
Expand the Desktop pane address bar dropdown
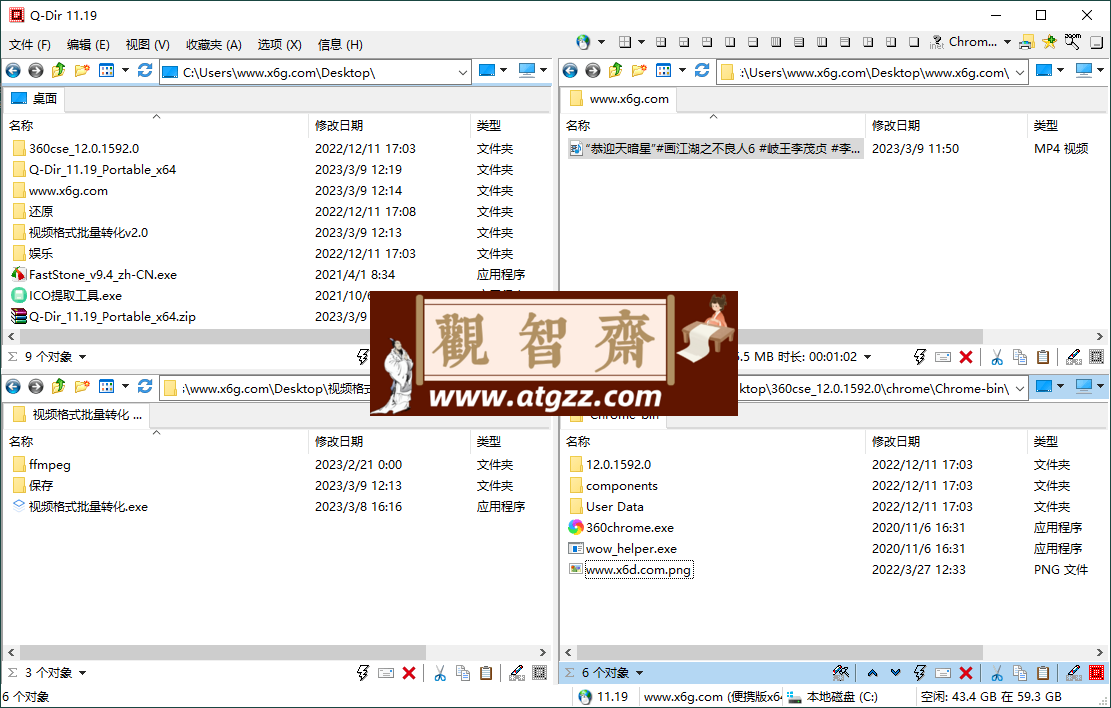(463, 72)
